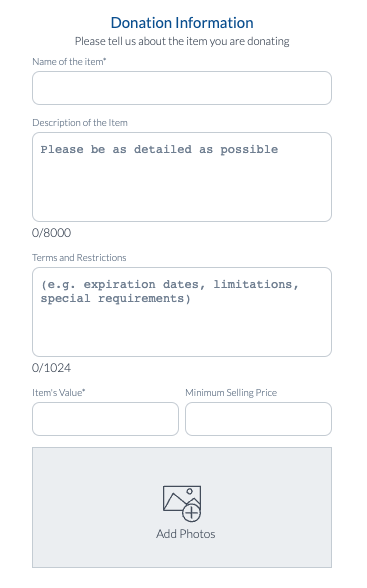Focus the Description of the Item textarea
Viewport: 367px width, 588px height.
pyautogui.click(x=182, y=177)
